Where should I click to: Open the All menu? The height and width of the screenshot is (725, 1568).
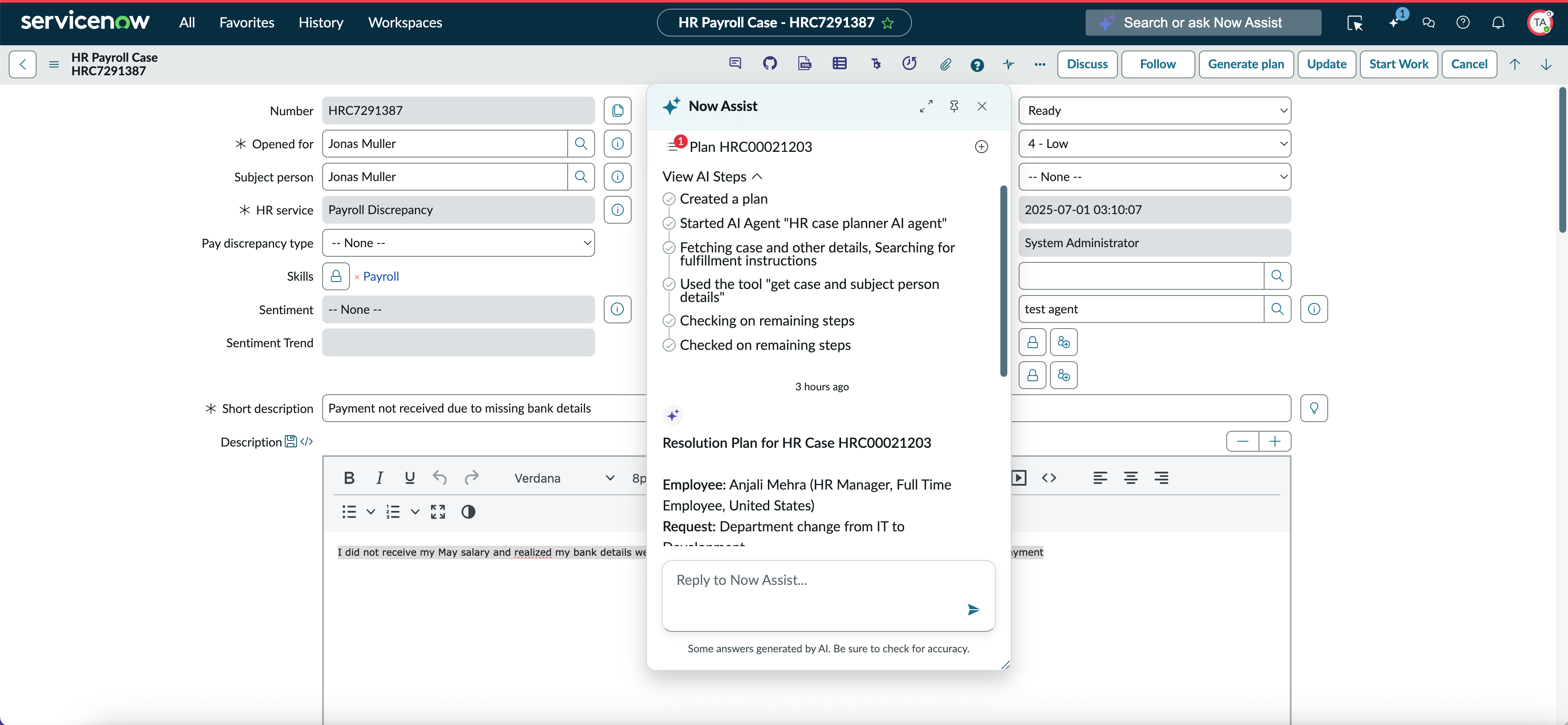click(x=187, y=23)
